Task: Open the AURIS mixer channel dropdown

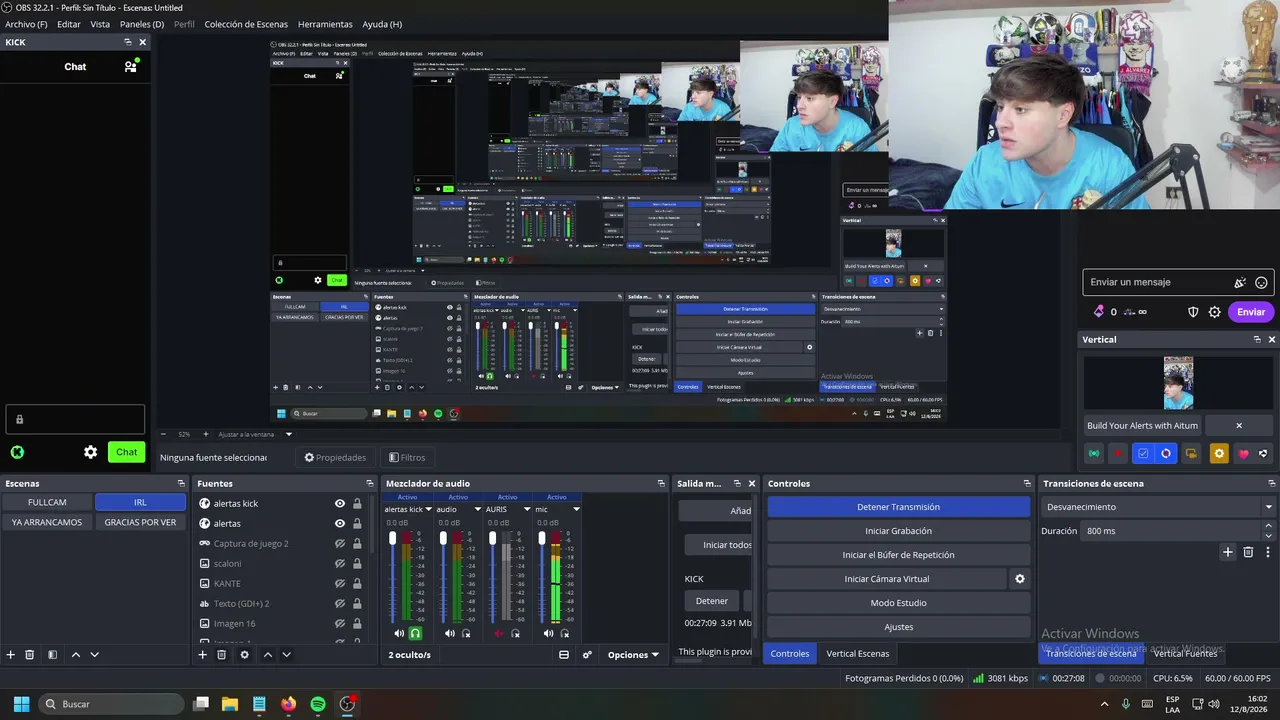Action: (x=527, y=509)
